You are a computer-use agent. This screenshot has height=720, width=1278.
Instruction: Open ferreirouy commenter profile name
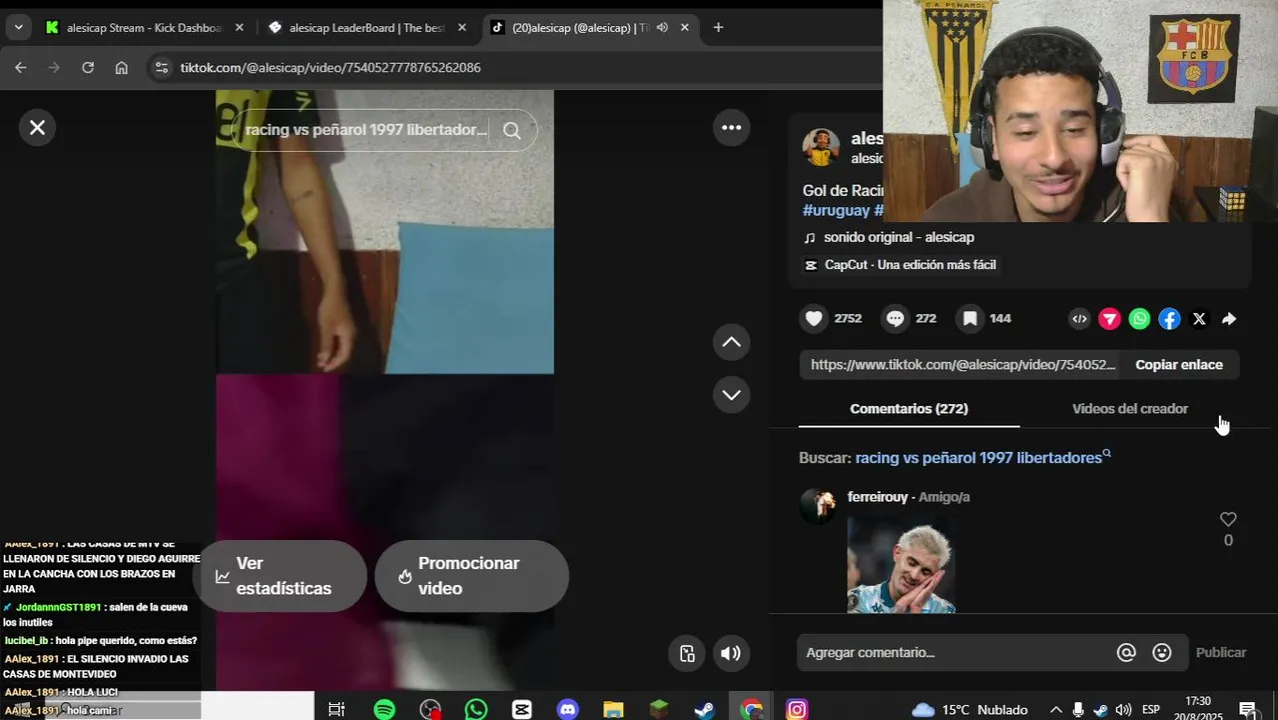878,497
